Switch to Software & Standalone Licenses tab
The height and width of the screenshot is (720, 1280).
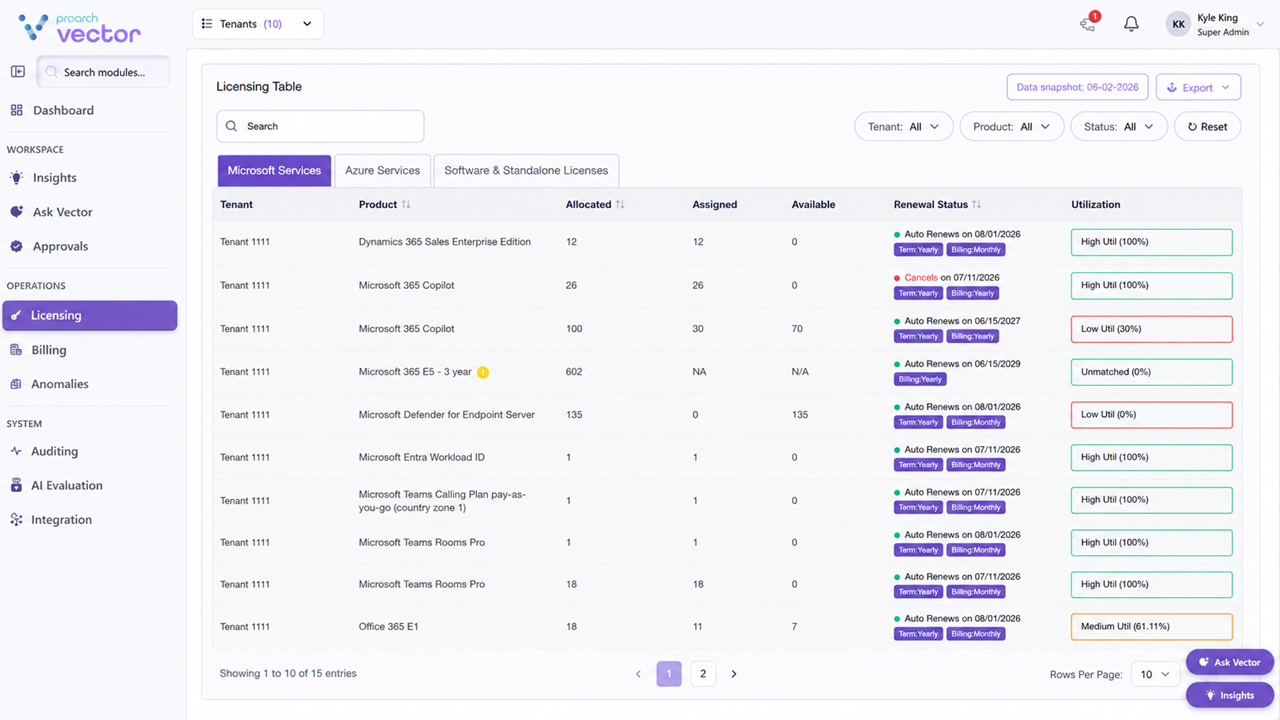point(526,171)
